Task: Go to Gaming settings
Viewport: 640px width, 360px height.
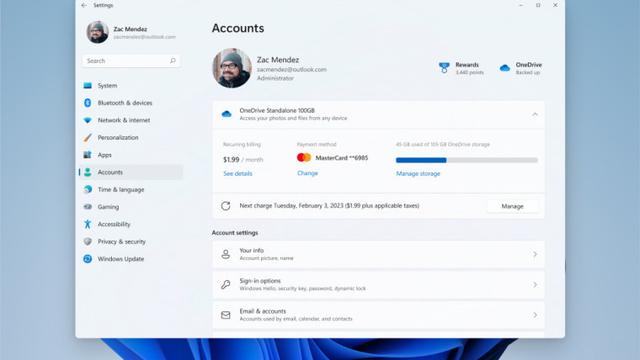Action: pyautogui.click(x=131, y=207)
